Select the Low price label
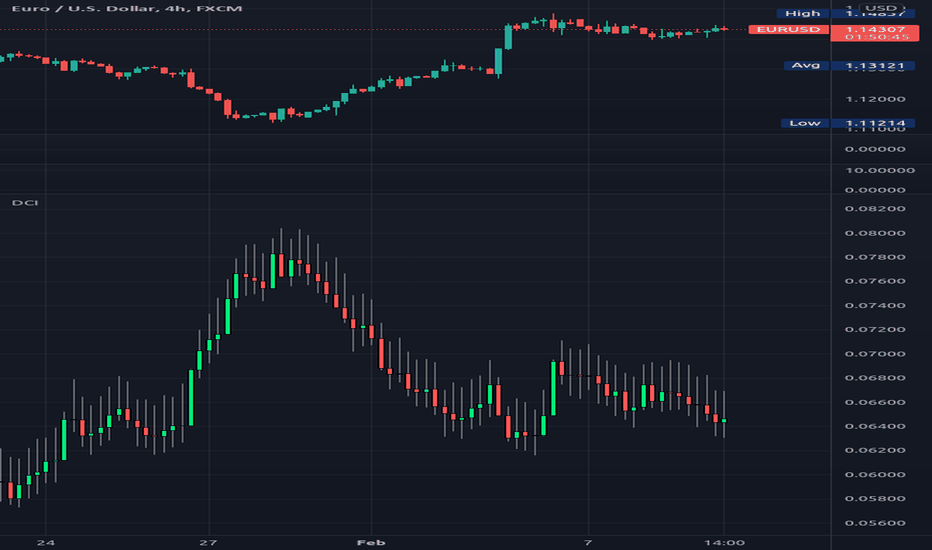The height and width of the screenshot is (550, 932). [x=805, y=123]
